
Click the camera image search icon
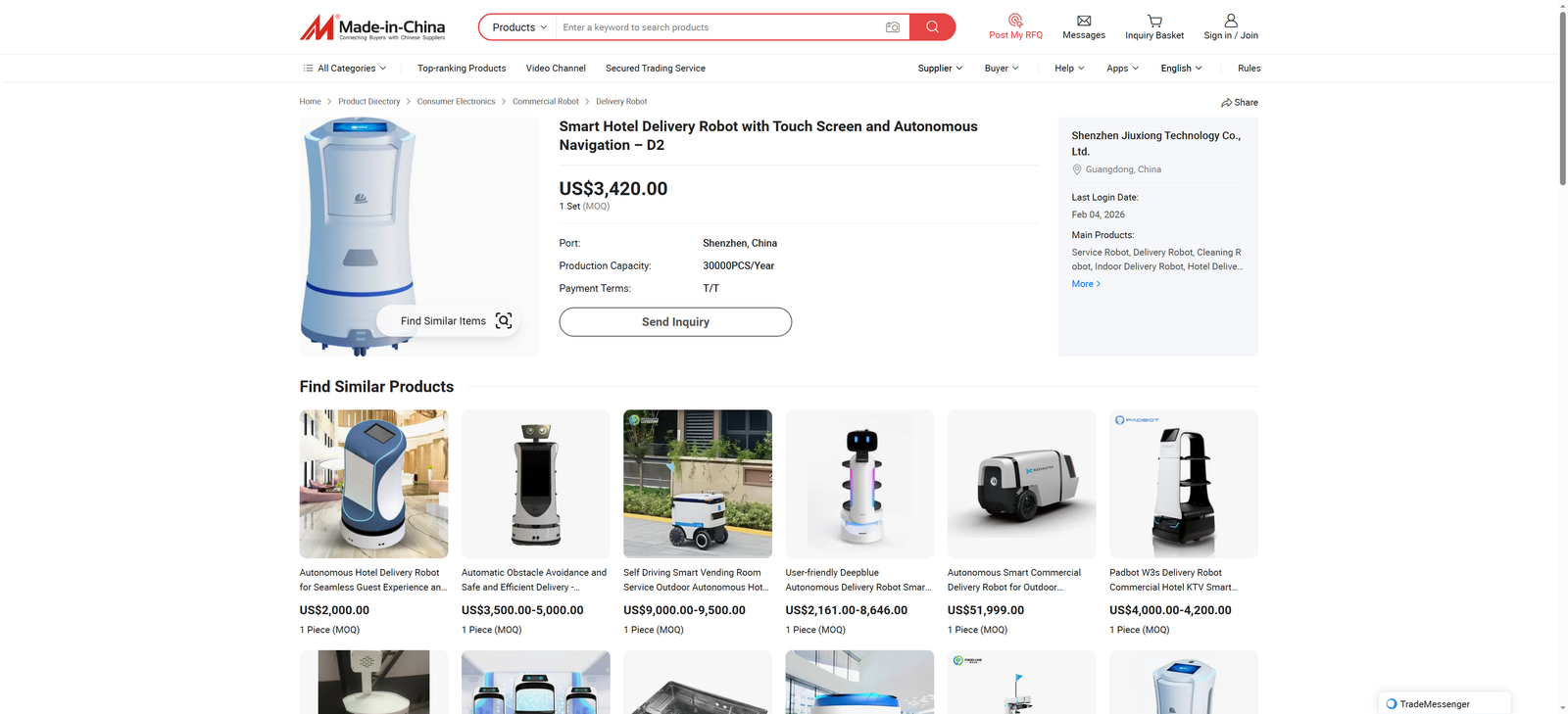coord(892,27)
